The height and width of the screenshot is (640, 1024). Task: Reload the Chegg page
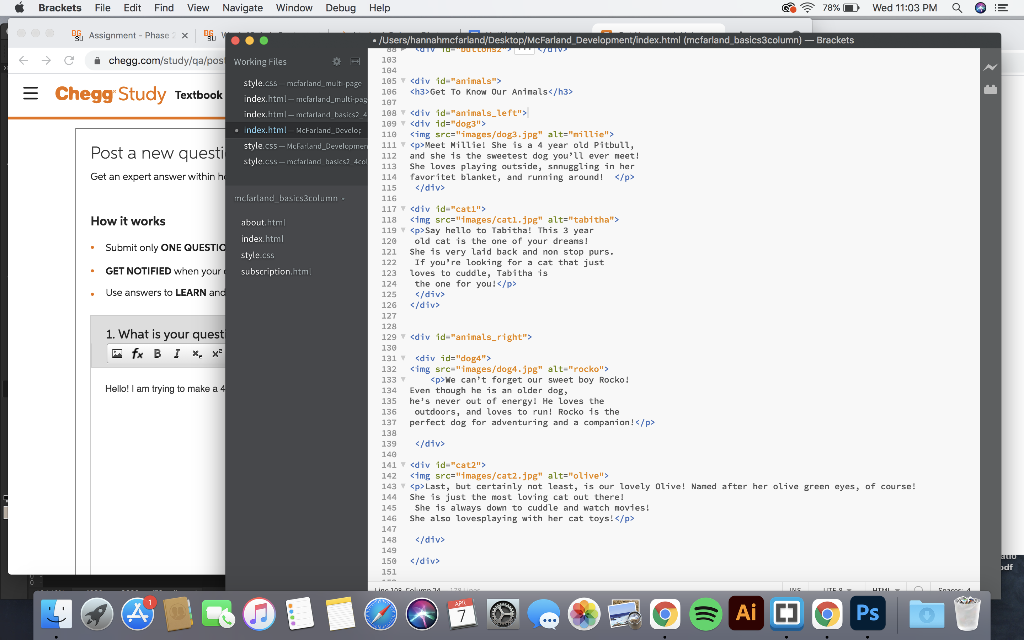tap(69, 61)
